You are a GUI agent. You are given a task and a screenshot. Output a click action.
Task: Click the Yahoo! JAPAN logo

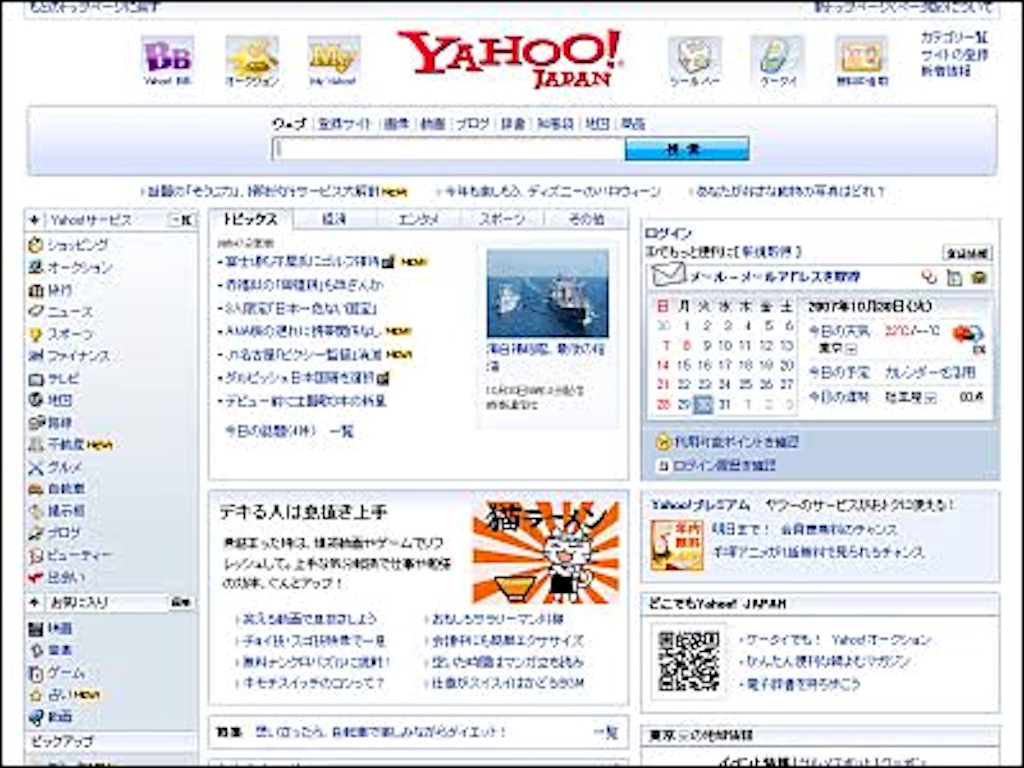tap(511, 59)
